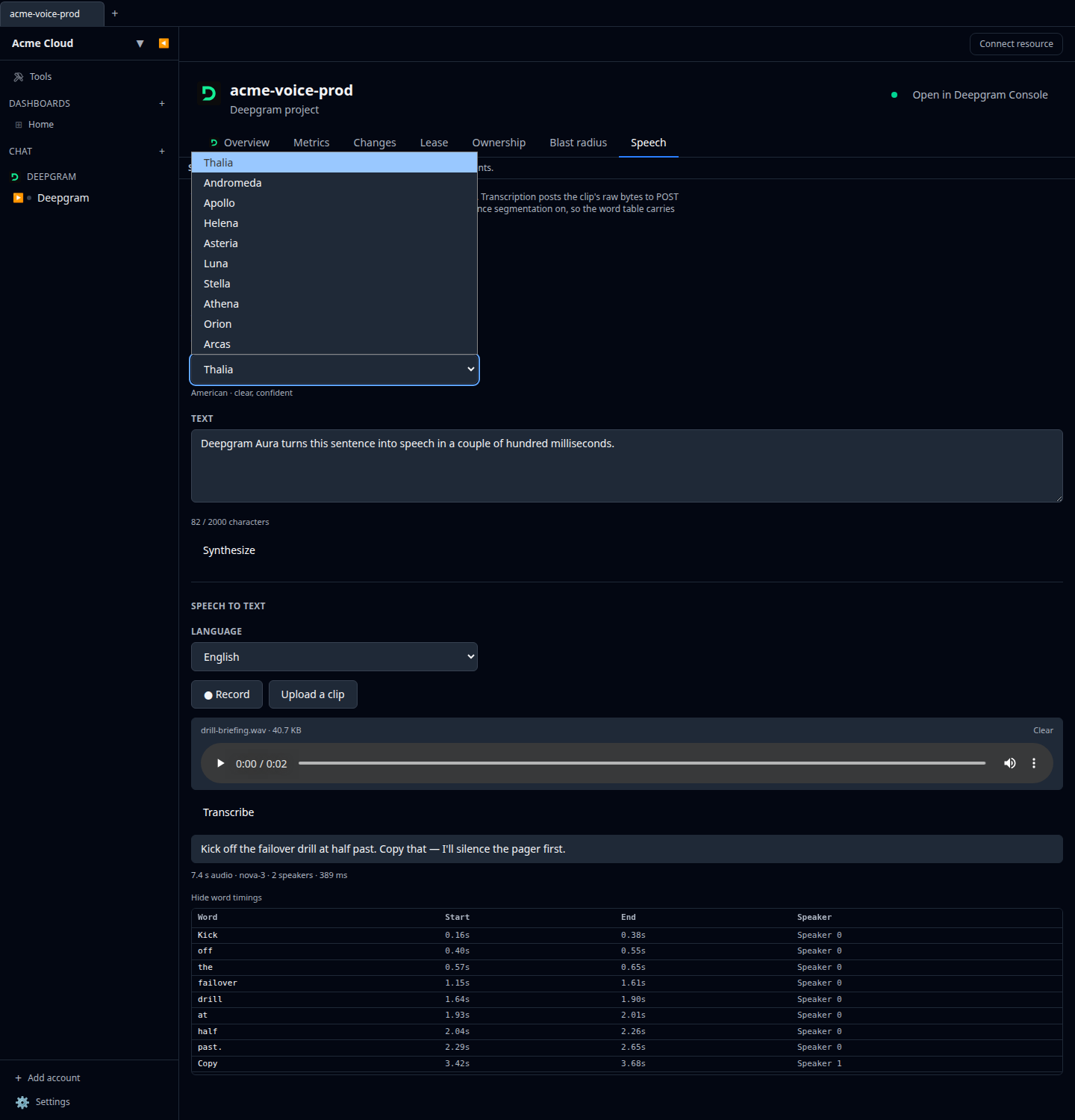Choose Stella voice option
This screenshot has height=1120, width=1075.
pyautogui.click(x=334, y=284)
